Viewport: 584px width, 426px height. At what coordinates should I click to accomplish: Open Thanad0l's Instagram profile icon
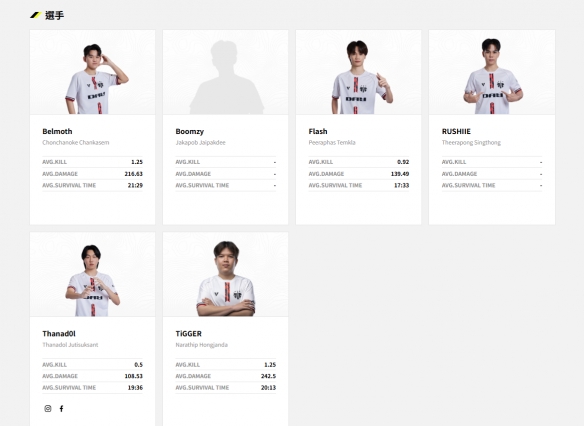click(x=48, y=408)
